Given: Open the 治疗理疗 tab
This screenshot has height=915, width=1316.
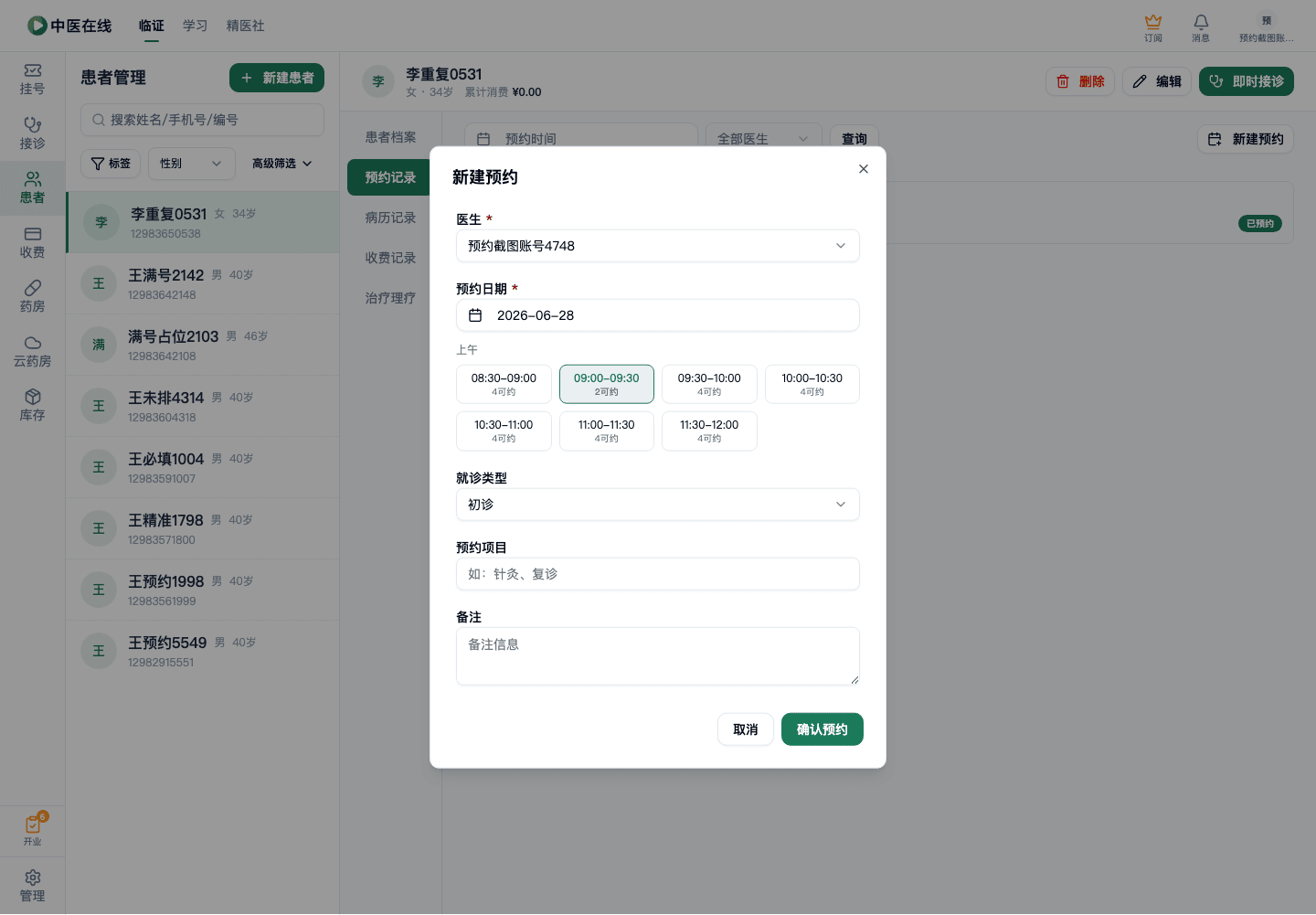Looking at the screenshot, I should (x=390, y=298).
